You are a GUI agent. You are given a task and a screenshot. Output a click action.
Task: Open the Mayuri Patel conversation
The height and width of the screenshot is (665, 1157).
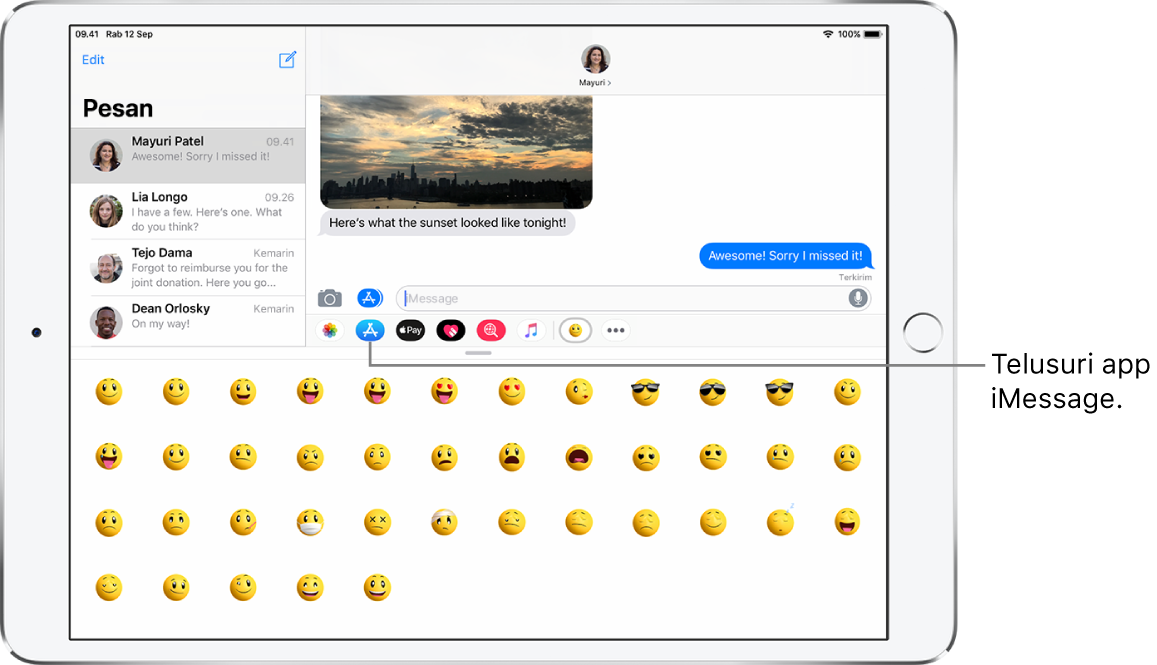click(x=188, y=156)
